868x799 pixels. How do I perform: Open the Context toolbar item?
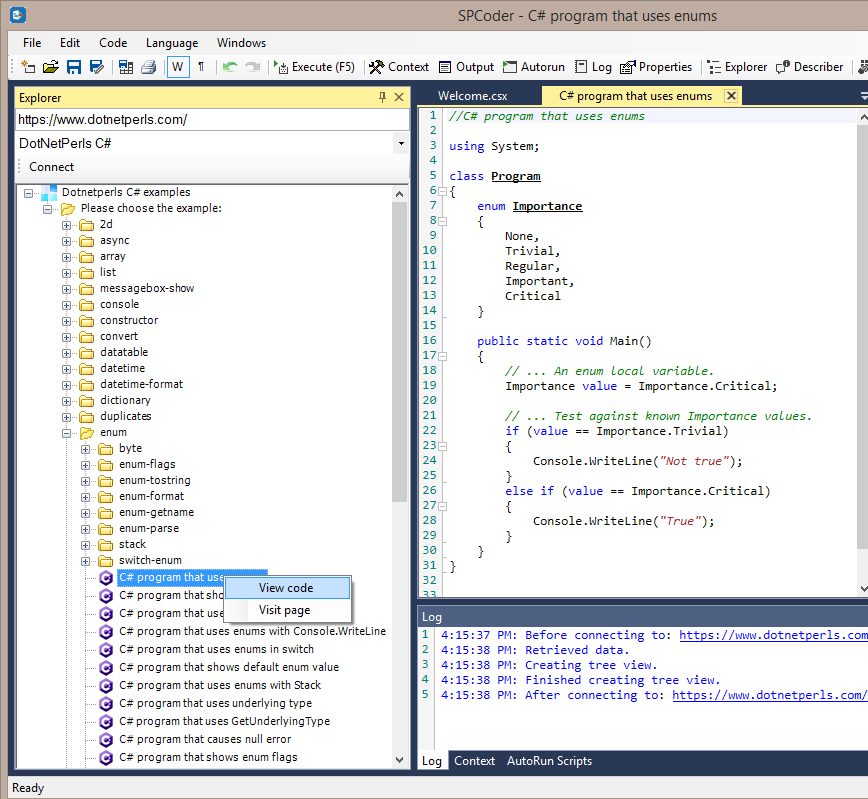click(x=399, y=67)
